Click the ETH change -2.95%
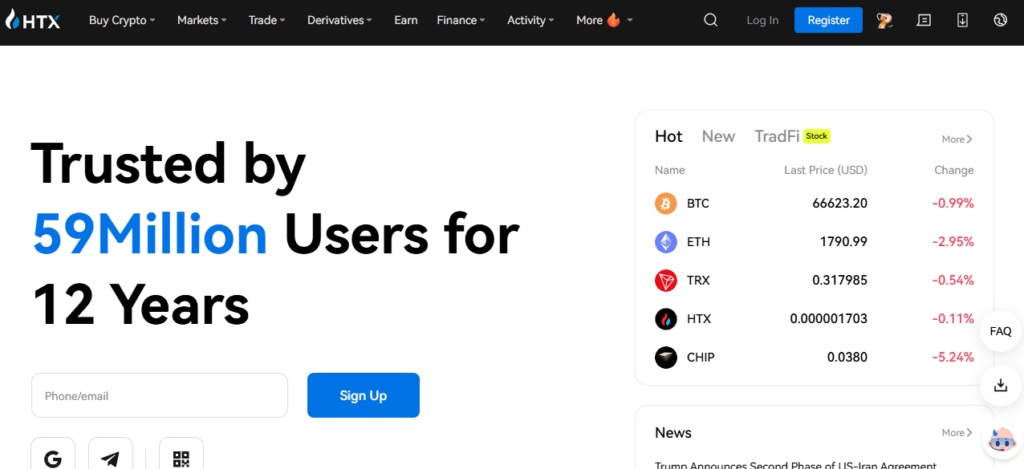This screenshot has height=469, width=1024. (x=953, y=242)
